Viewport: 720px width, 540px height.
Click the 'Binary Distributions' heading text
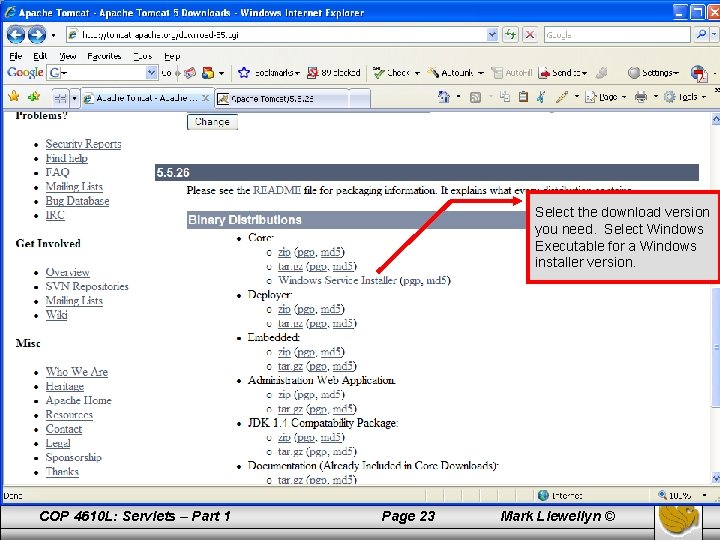click(245, 220)
